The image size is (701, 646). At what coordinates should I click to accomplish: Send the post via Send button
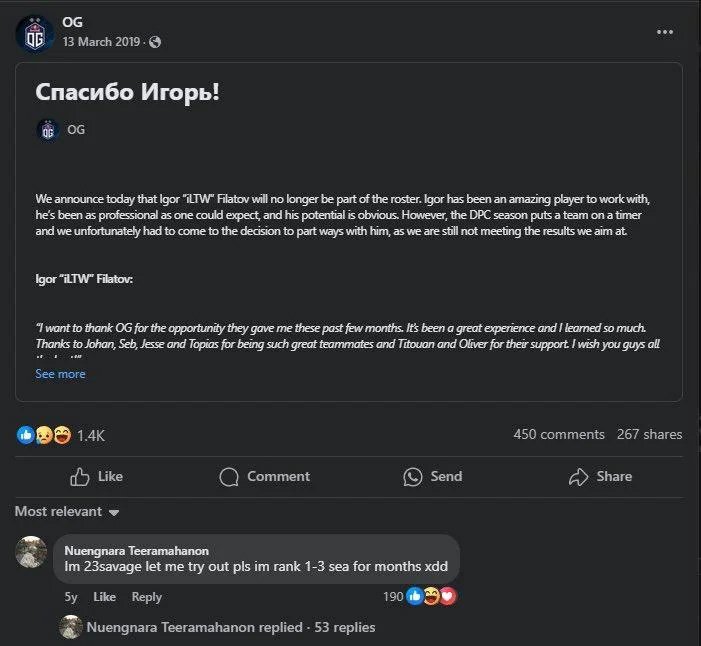pyautogui.click(x=432, y=476)
